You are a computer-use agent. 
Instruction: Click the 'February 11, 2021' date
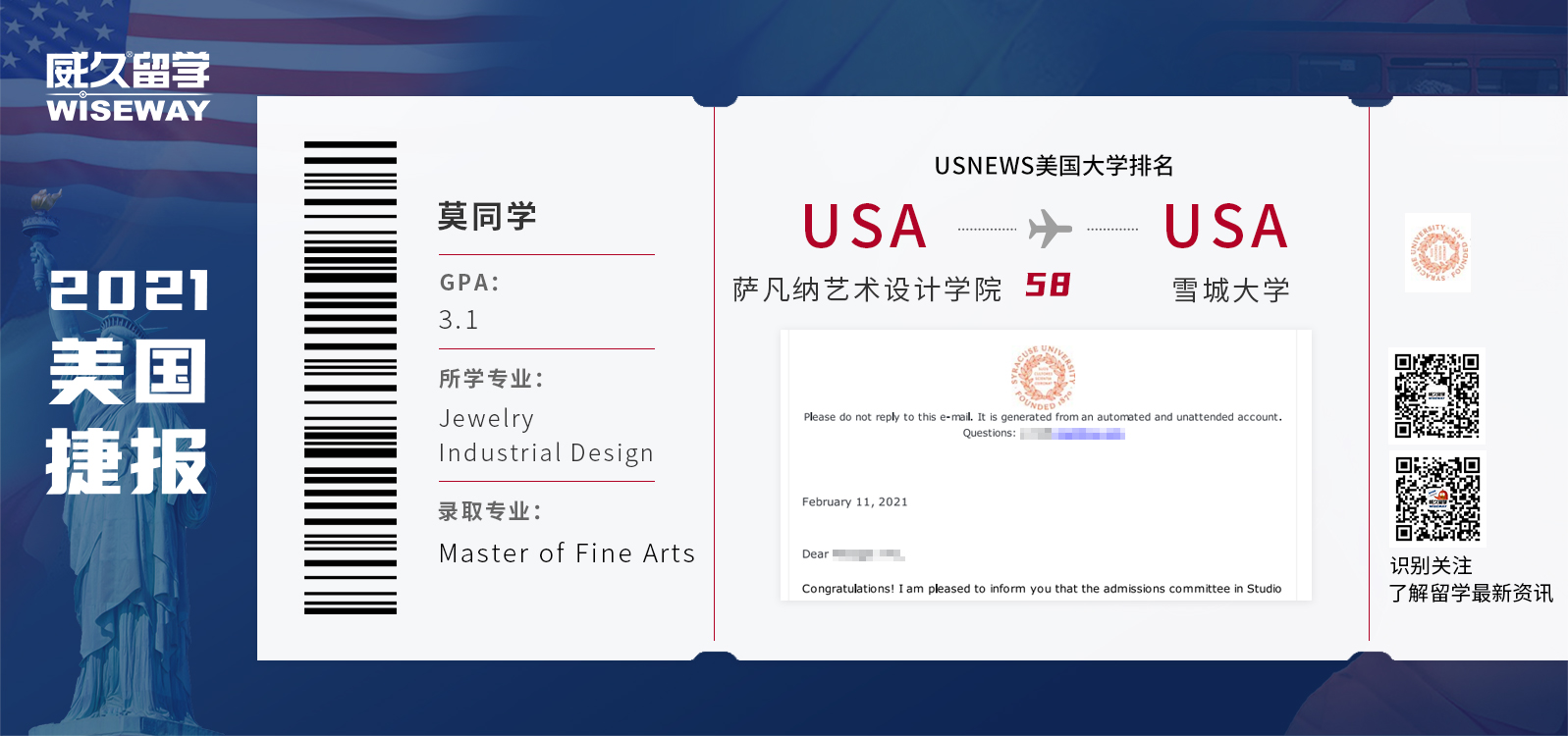coord(854,502)
